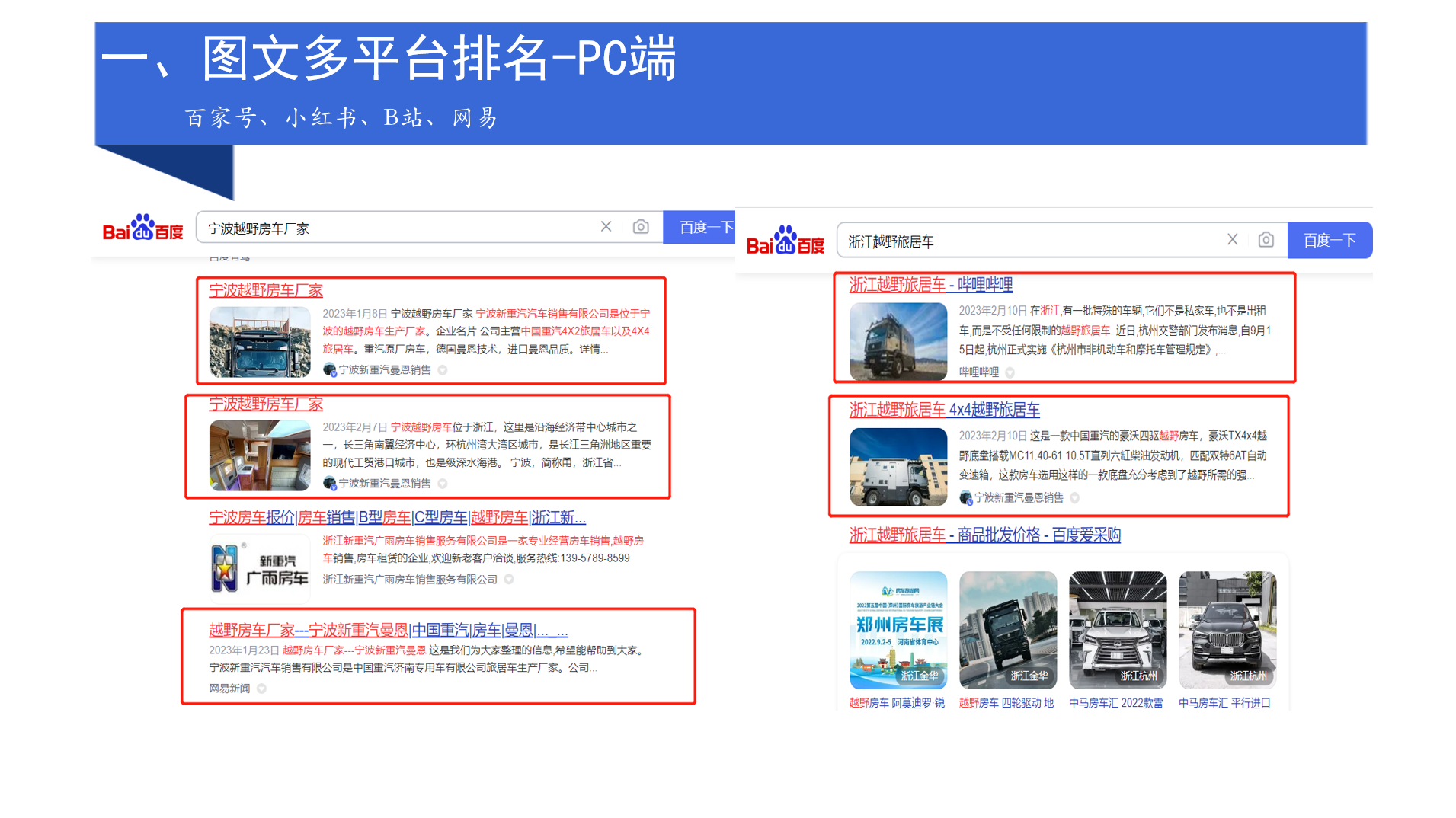
Task: Click 中马房车汇 2022款雷 product caption
Action: pyautogui.click(x=1116, y=703)
